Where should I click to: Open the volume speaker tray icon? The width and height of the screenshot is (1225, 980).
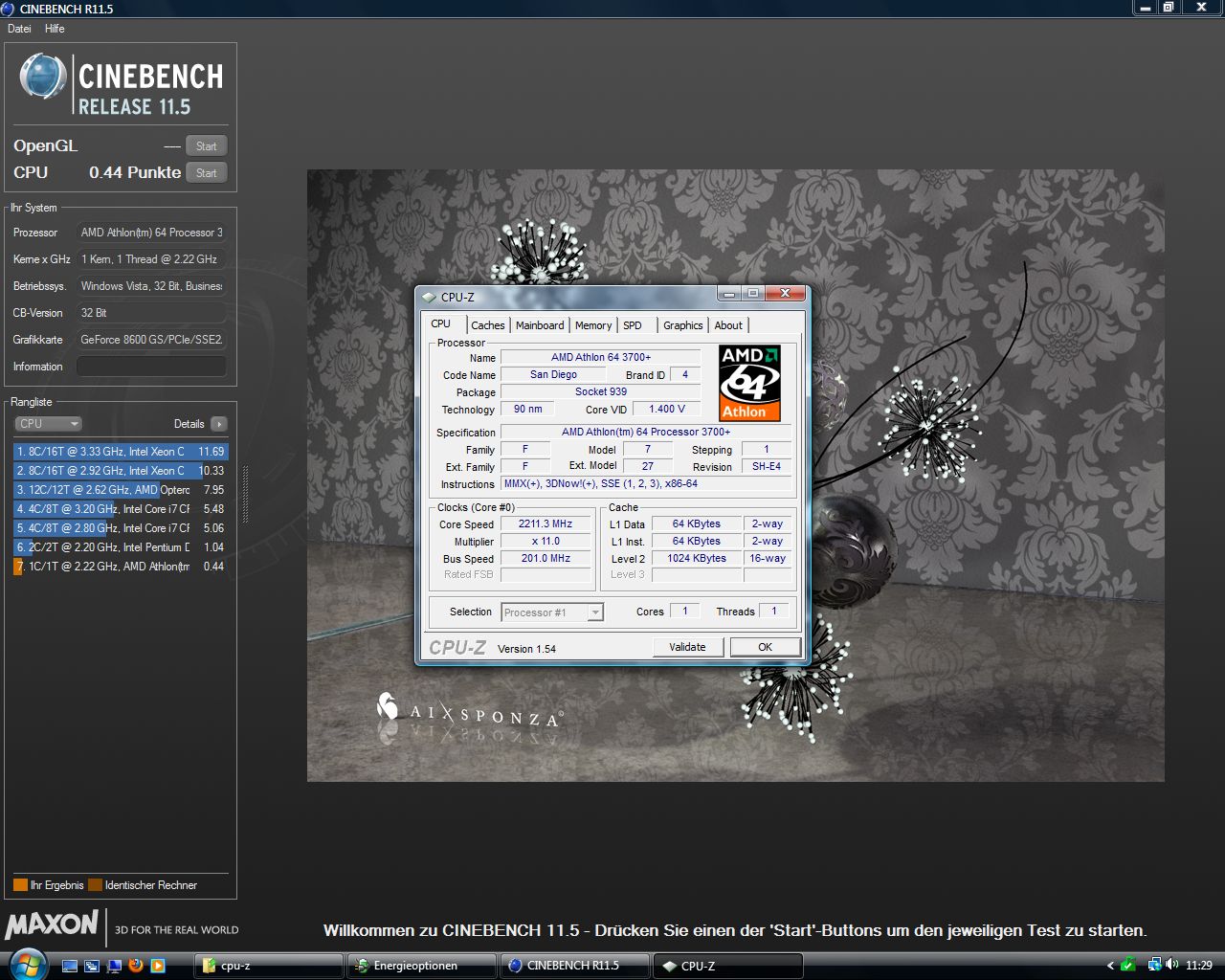pyautogui.click(x=1171, y=965)
